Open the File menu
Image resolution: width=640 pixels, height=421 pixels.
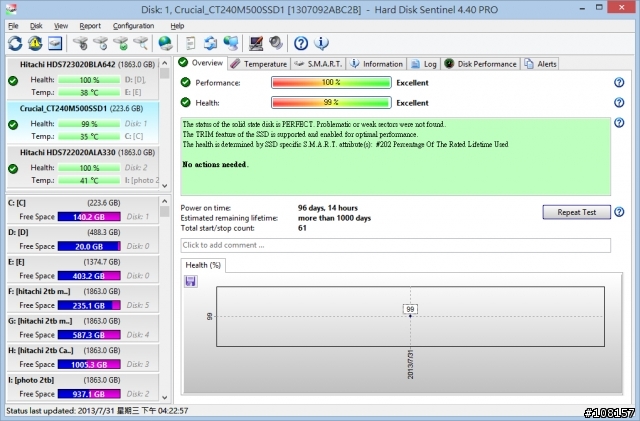coord(13,26)
